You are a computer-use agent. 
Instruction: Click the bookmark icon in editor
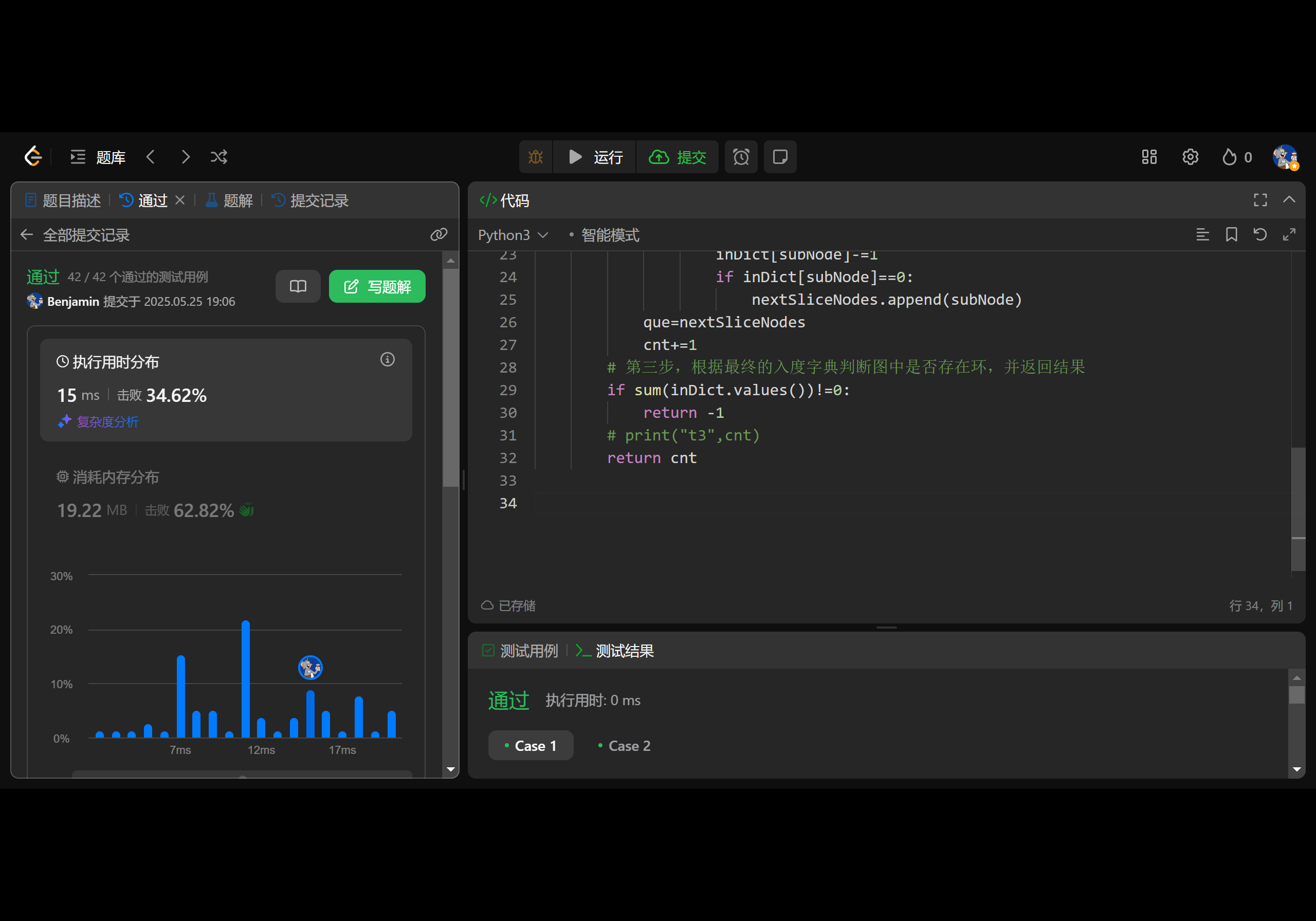[1231, 235]
